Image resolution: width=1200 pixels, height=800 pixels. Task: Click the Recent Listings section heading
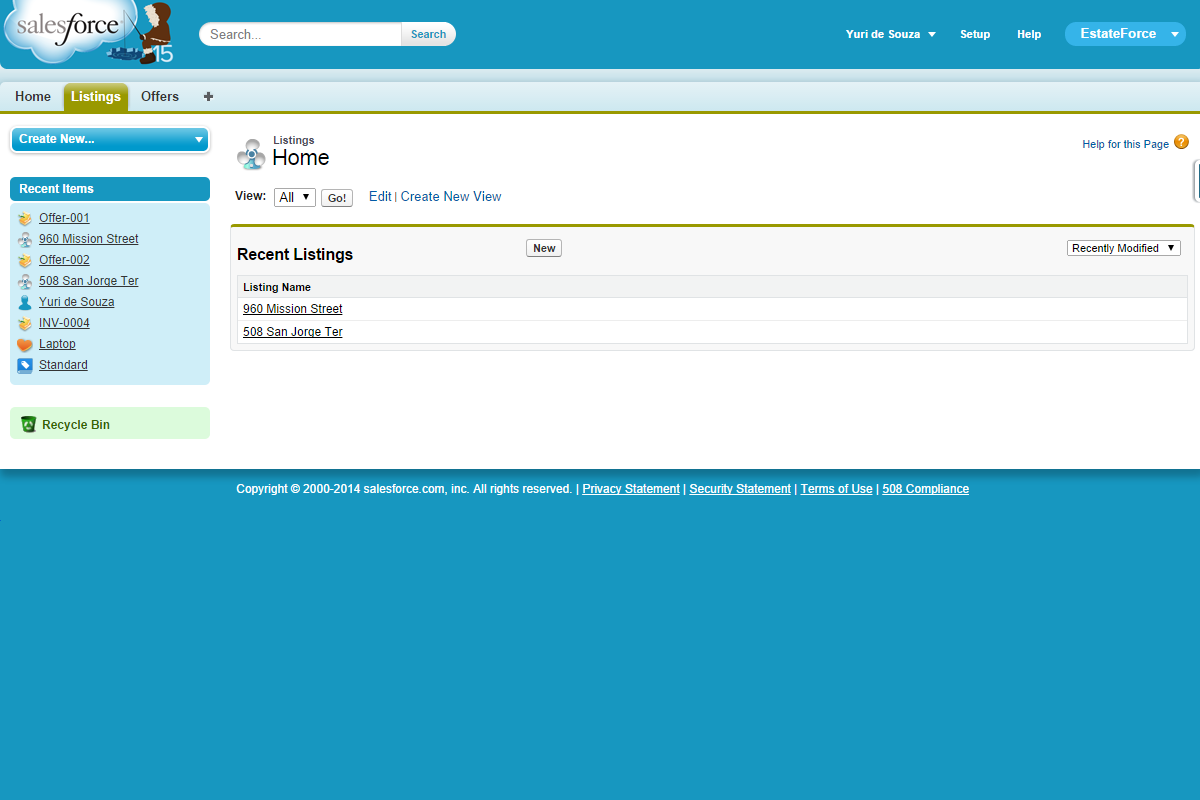coord(295,255)
